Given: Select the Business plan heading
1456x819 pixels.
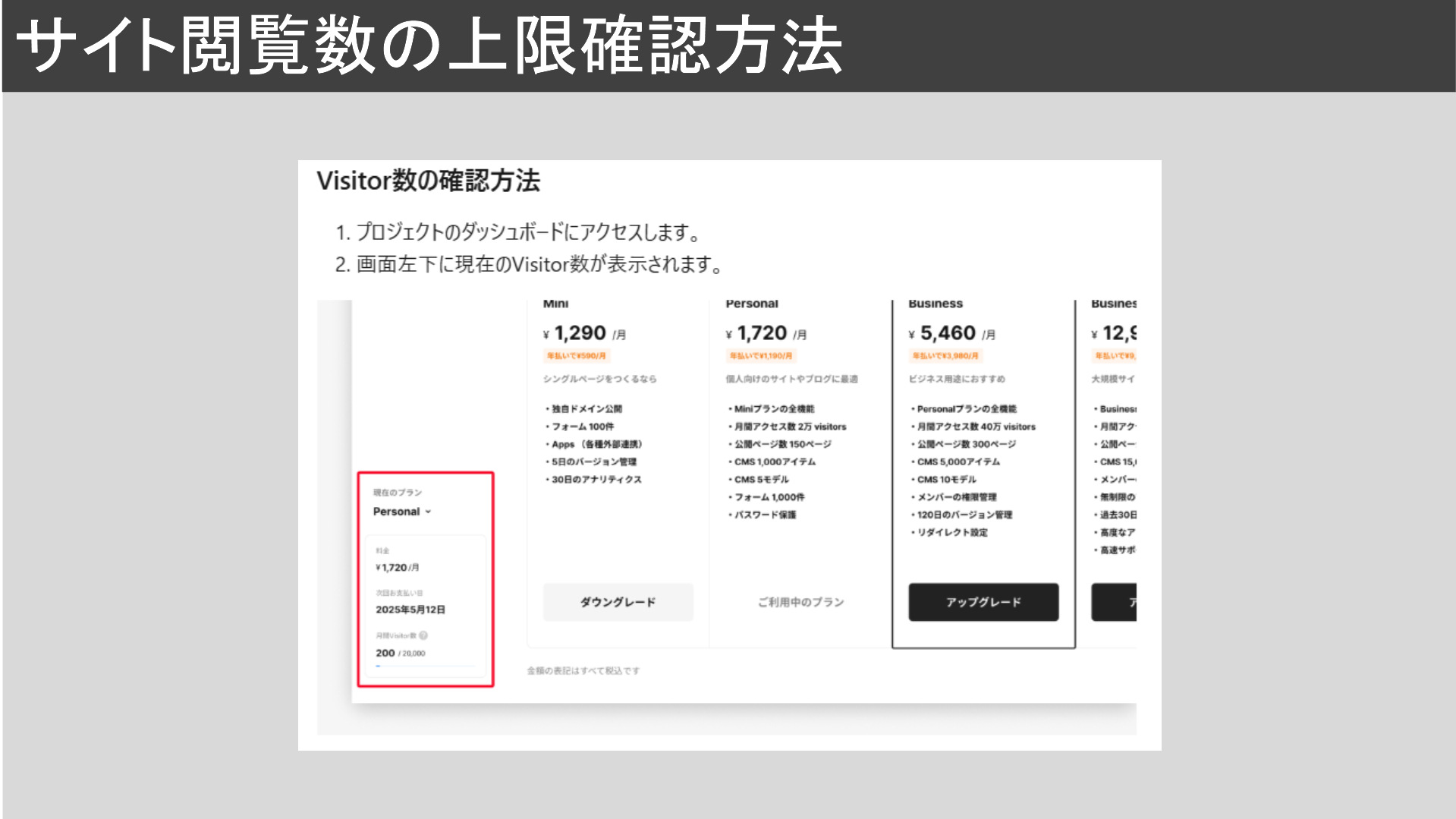Looking at the screenshot, I should [x=936, y=304].
